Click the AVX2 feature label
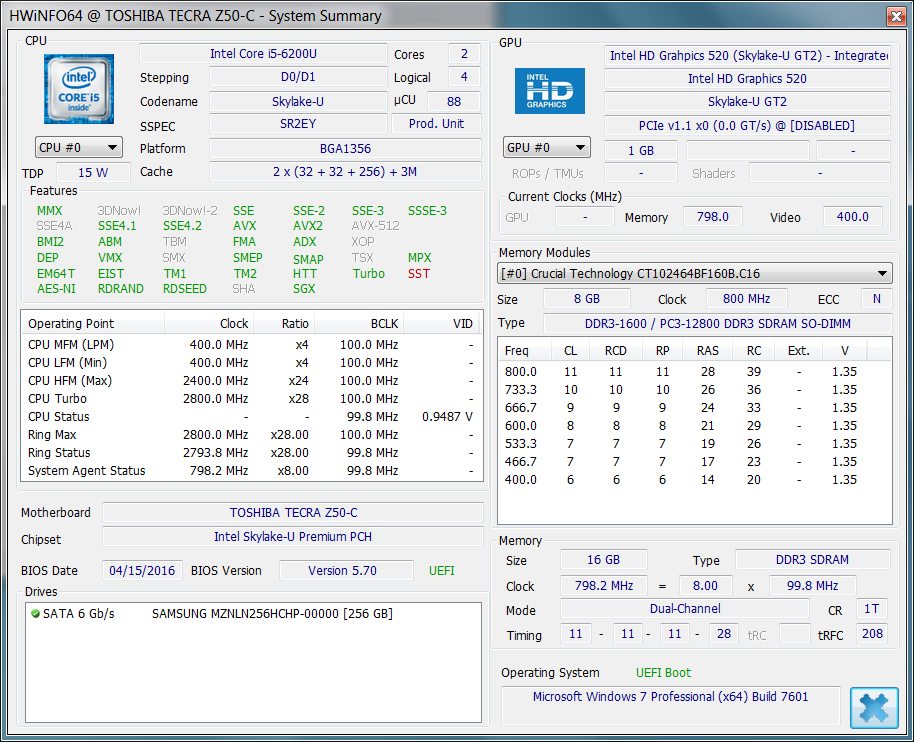 point(308,226)
